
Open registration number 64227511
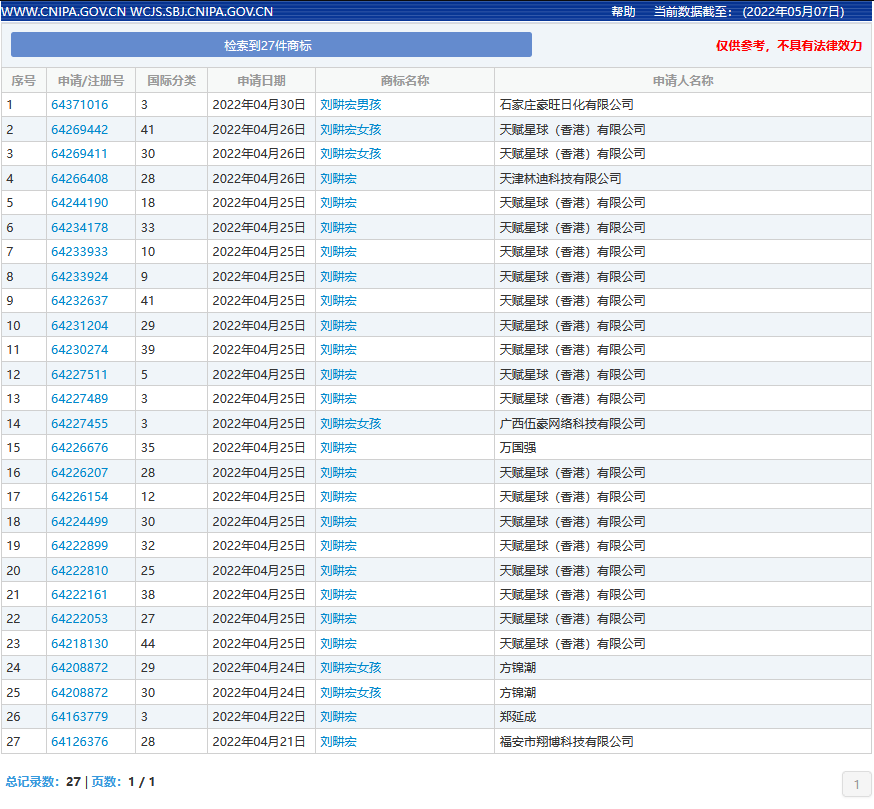coord(80,375)
